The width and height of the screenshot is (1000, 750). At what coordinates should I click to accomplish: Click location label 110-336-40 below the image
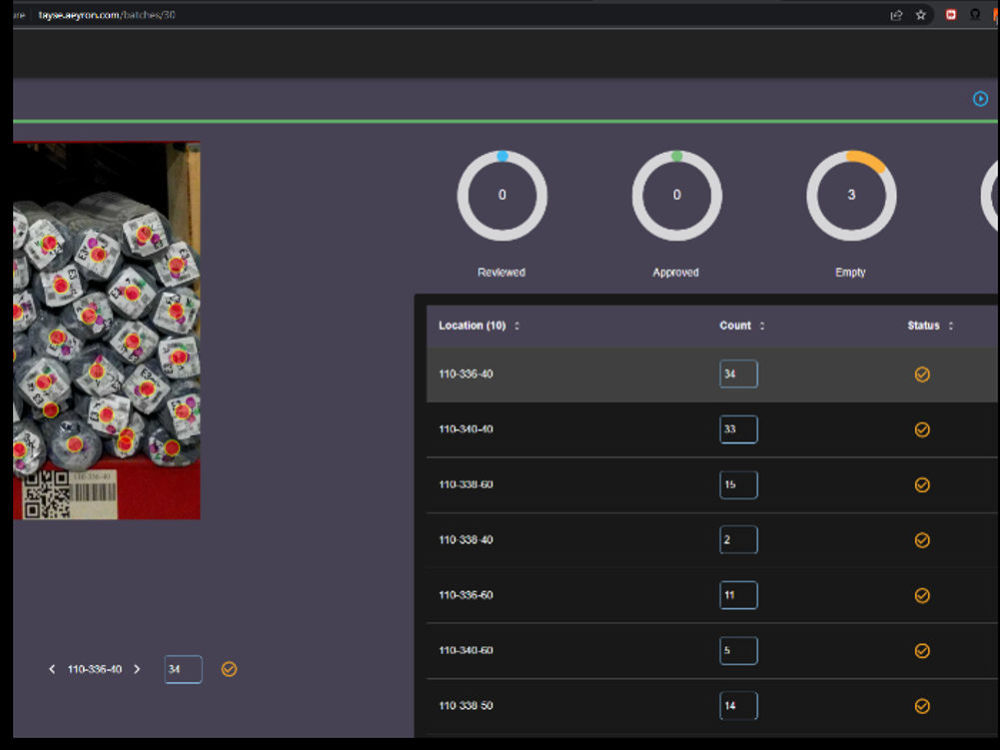coord(94,669)
